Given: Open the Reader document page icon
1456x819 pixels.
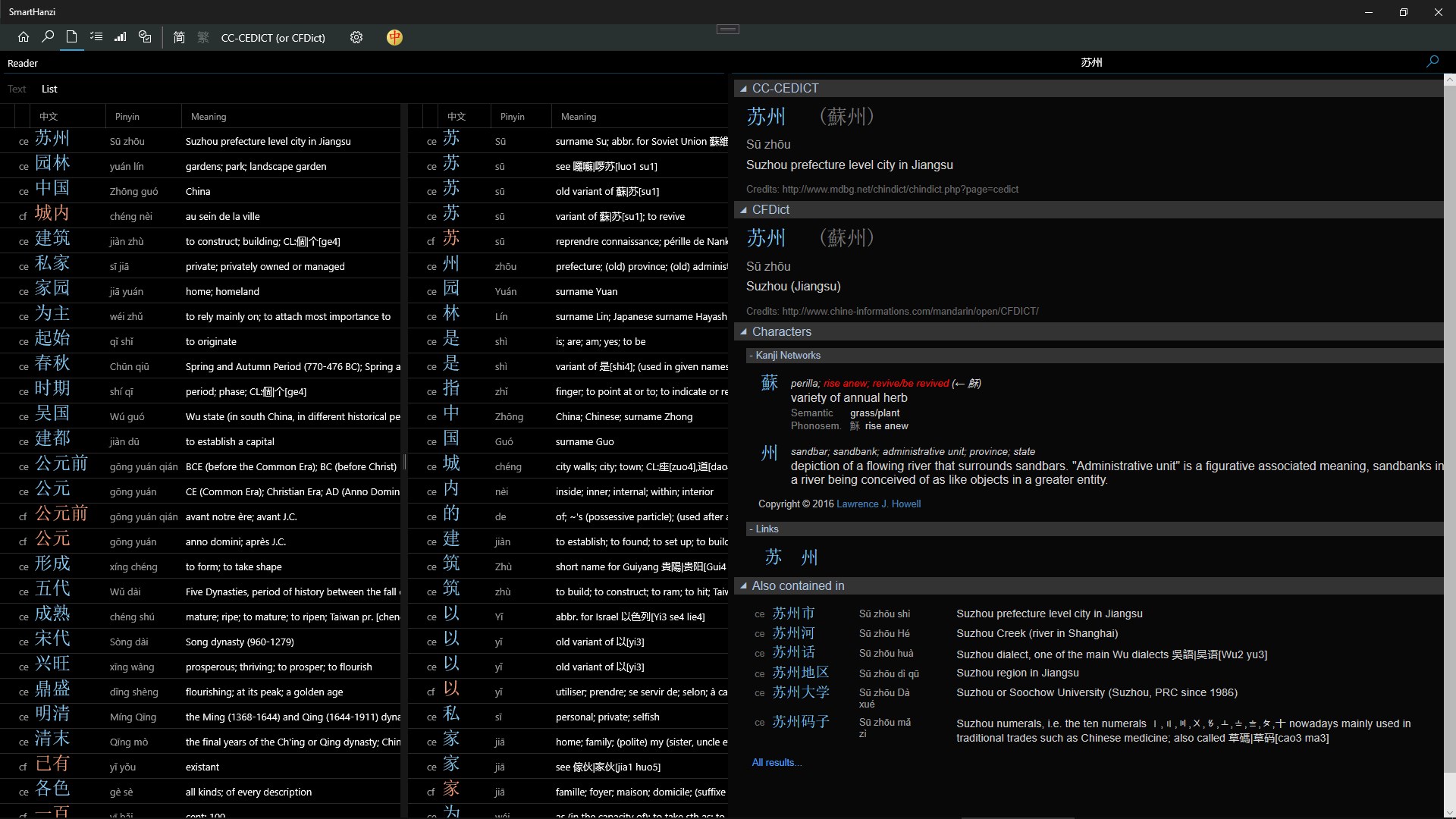Looking at the screenshot, I should pos(71,36).
